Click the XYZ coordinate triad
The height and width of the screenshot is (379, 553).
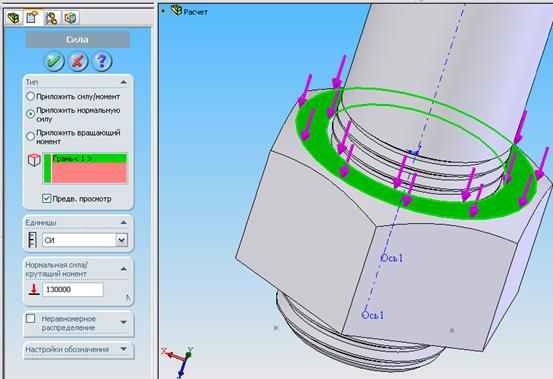[x=179, y=361]
